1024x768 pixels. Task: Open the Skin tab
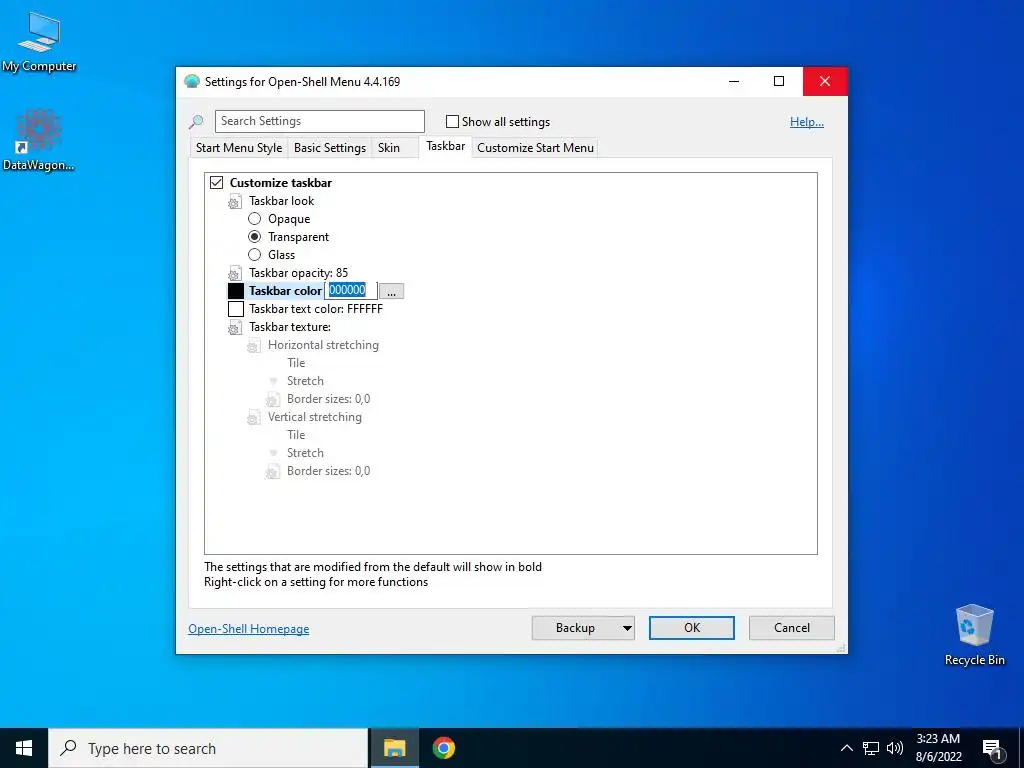(x=389, y=148)
